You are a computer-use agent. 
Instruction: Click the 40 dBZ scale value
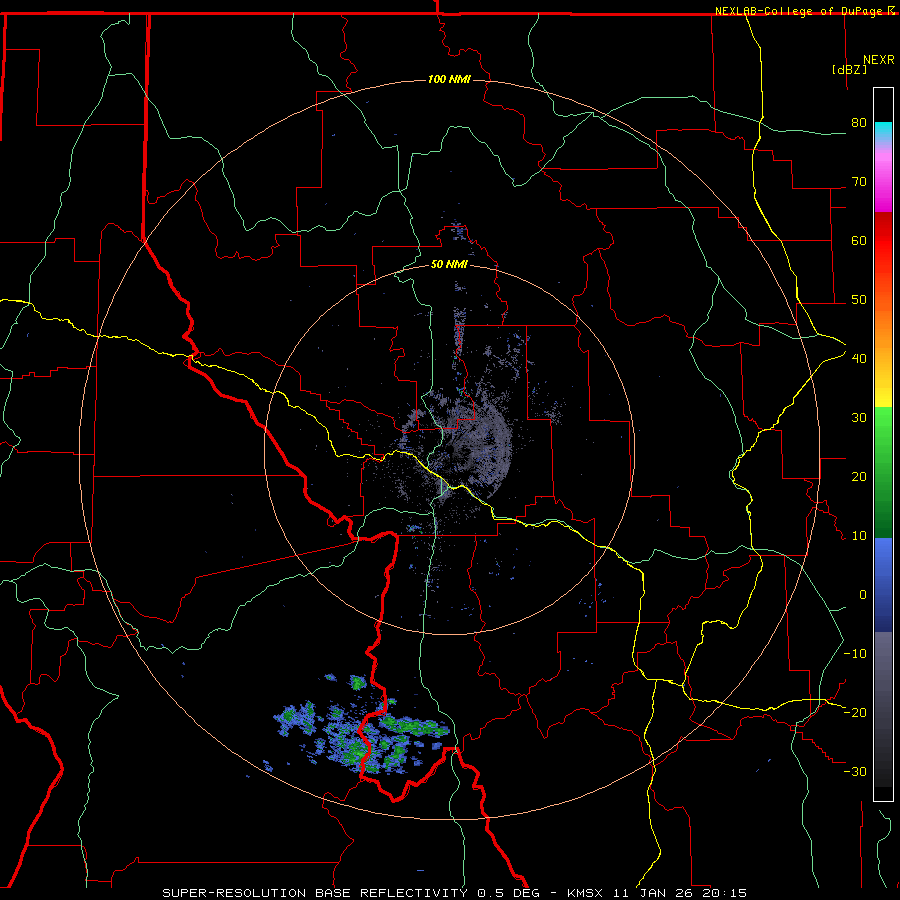(859, 359)
